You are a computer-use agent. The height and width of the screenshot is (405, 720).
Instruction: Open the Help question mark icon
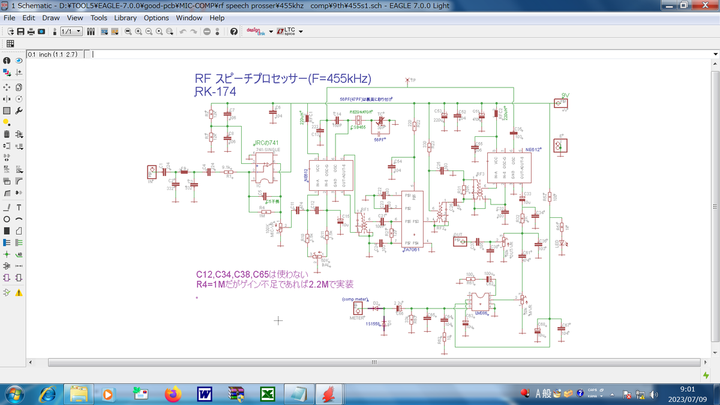click(234, 32)
